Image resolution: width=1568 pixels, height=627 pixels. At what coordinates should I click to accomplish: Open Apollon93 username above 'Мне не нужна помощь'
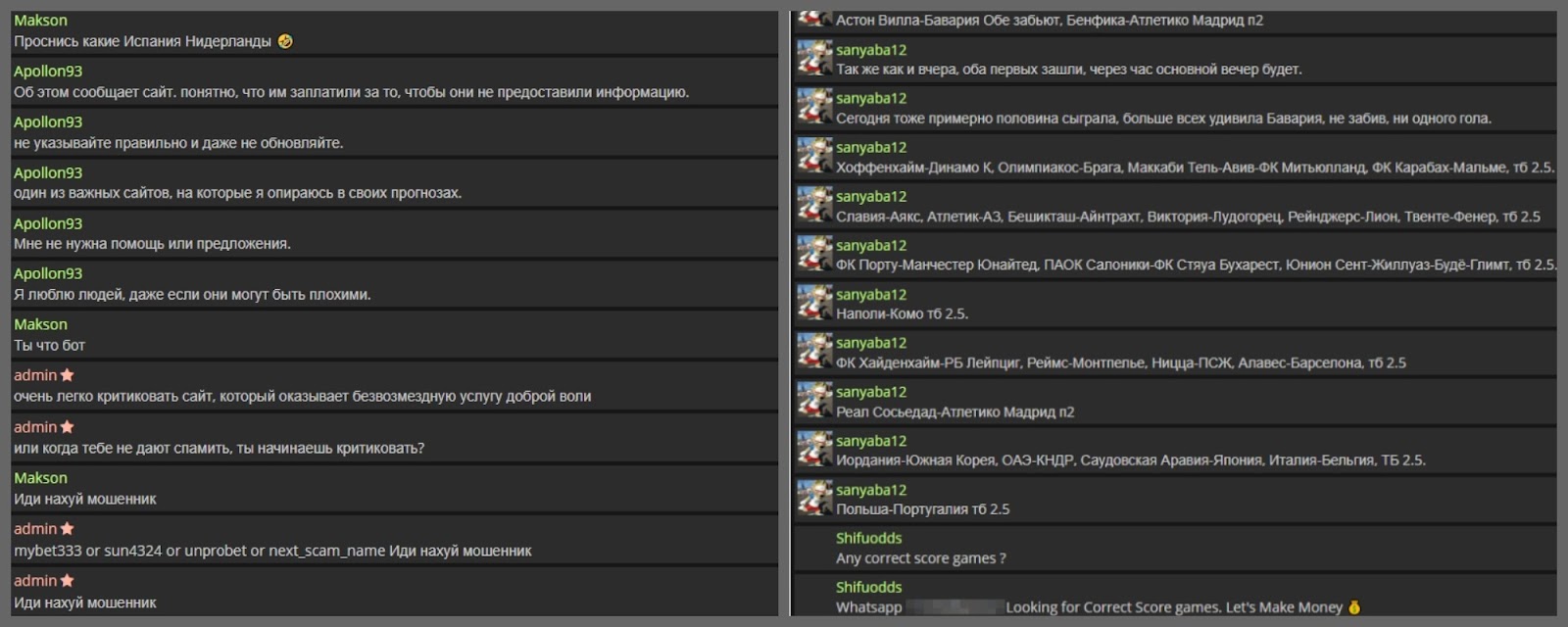tap(48, 223)
